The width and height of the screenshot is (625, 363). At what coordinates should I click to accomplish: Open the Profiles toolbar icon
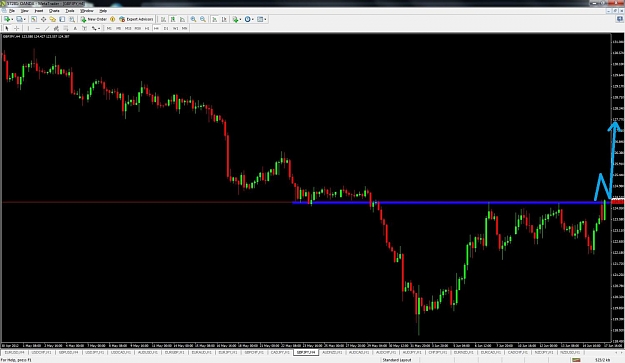click(19, 19)
